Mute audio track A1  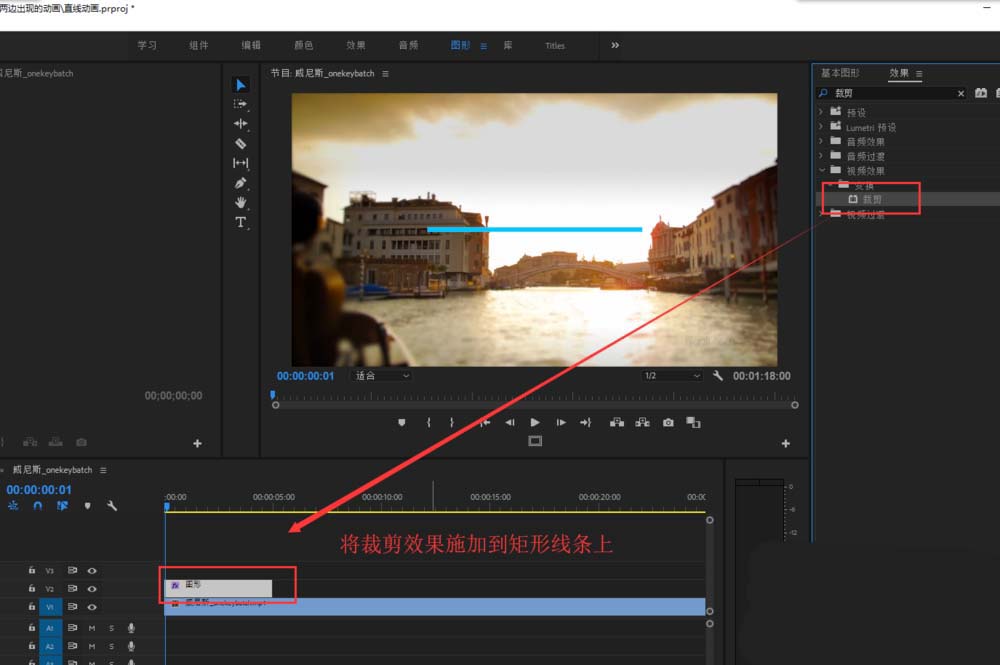click(92, 628)
